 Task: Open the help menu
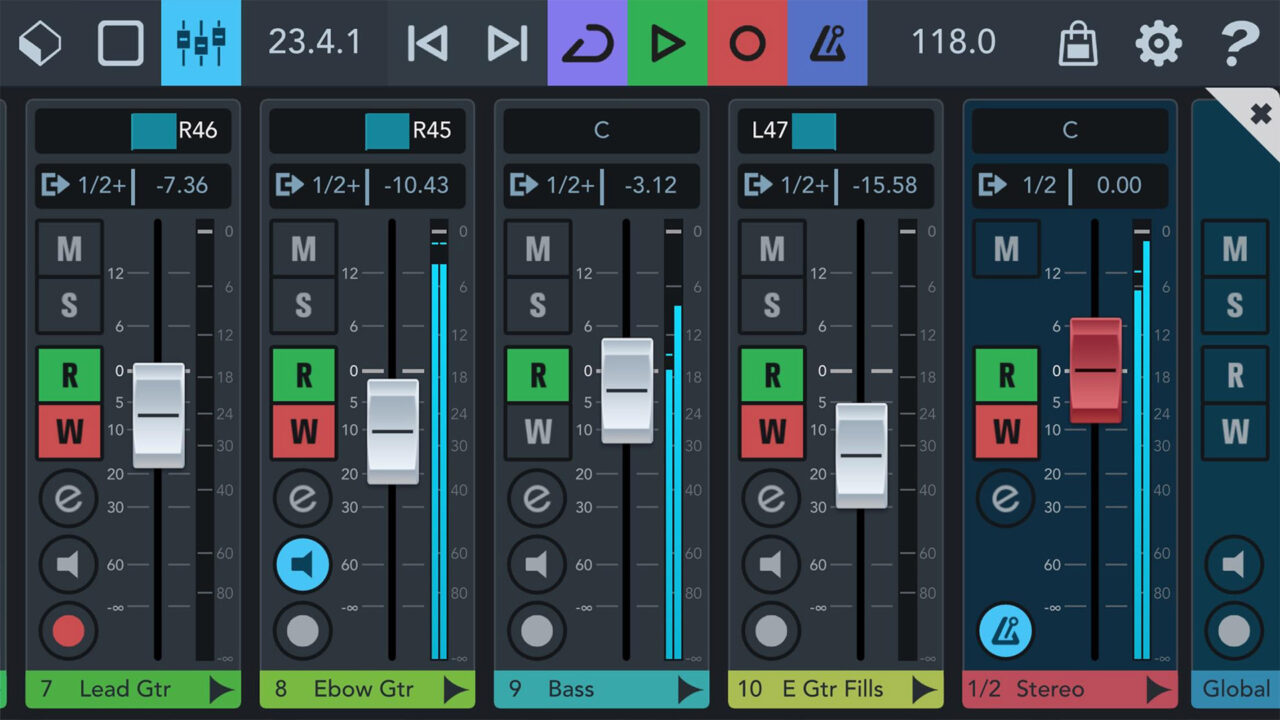click(x=1237, y=42)
